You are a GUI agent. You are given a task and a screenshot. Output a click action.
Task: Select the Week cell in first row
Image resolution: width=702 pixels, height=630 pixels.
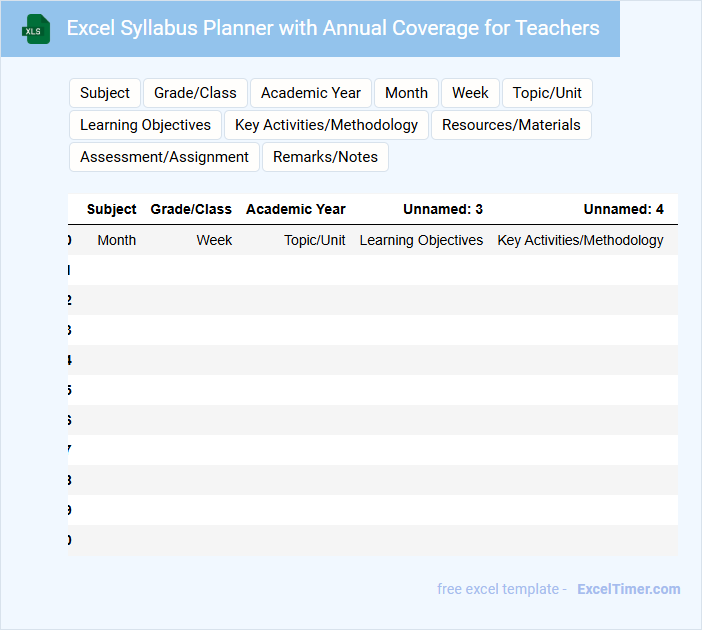tap(214, 240)
